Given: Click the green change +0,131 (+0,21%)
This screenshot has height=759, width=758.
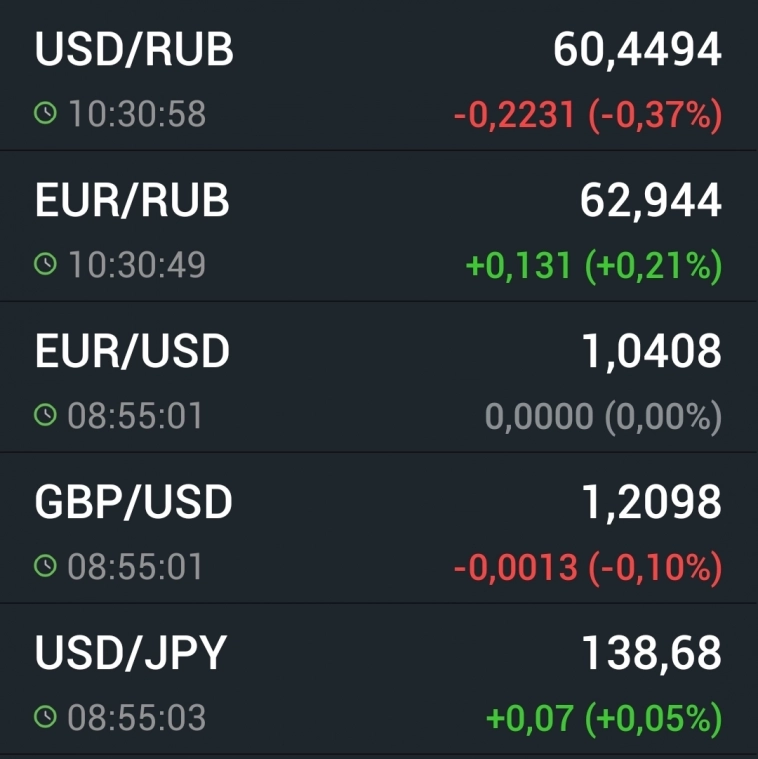Looking at the screenshot, I should (593, 267).
